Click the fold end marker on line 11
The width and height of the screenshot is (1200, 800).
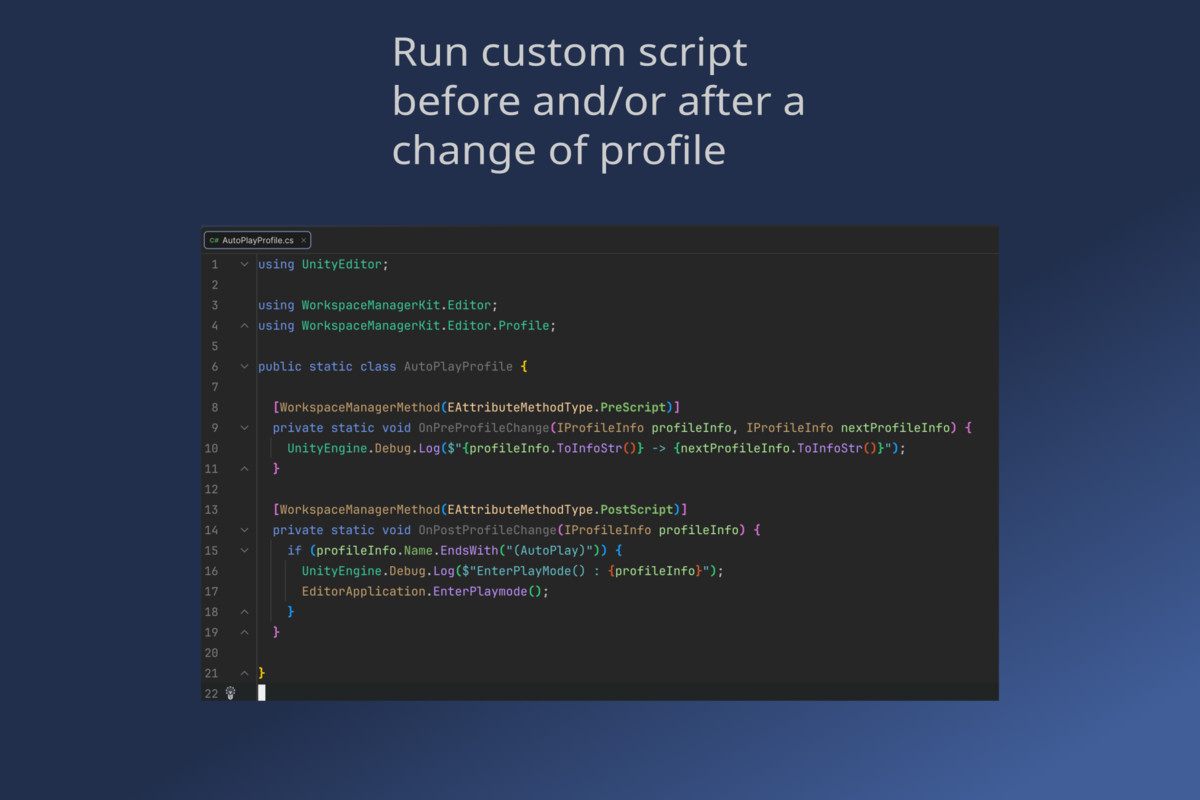pyautogui.click(x=244, y=469)
